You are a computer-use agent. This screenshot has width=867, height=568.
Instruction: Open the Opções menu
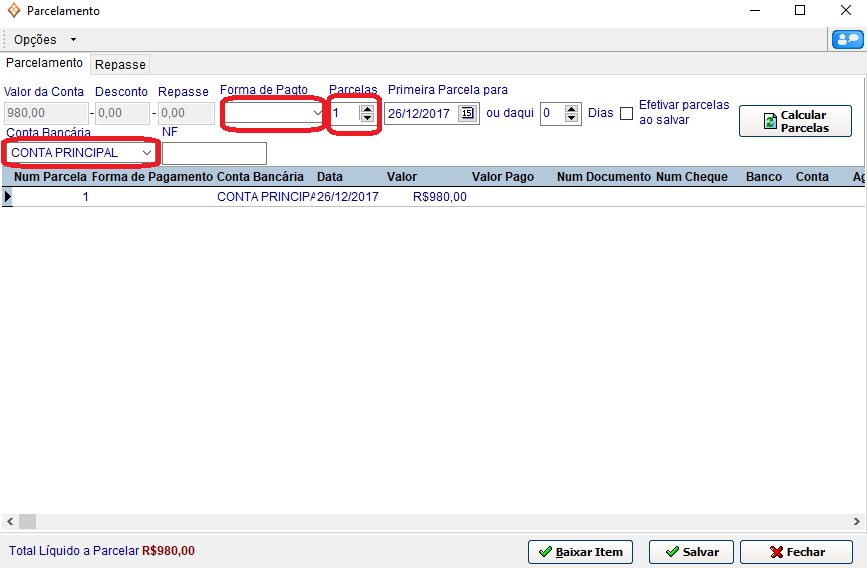coord(44,39)
